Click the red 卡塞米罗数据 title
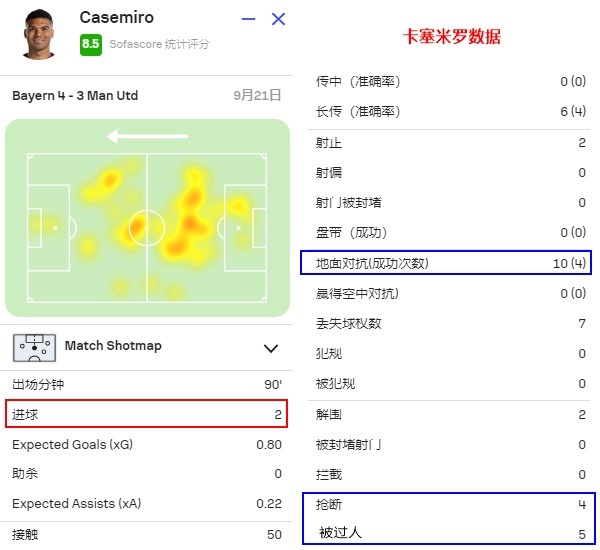 (x=452, y=37)
